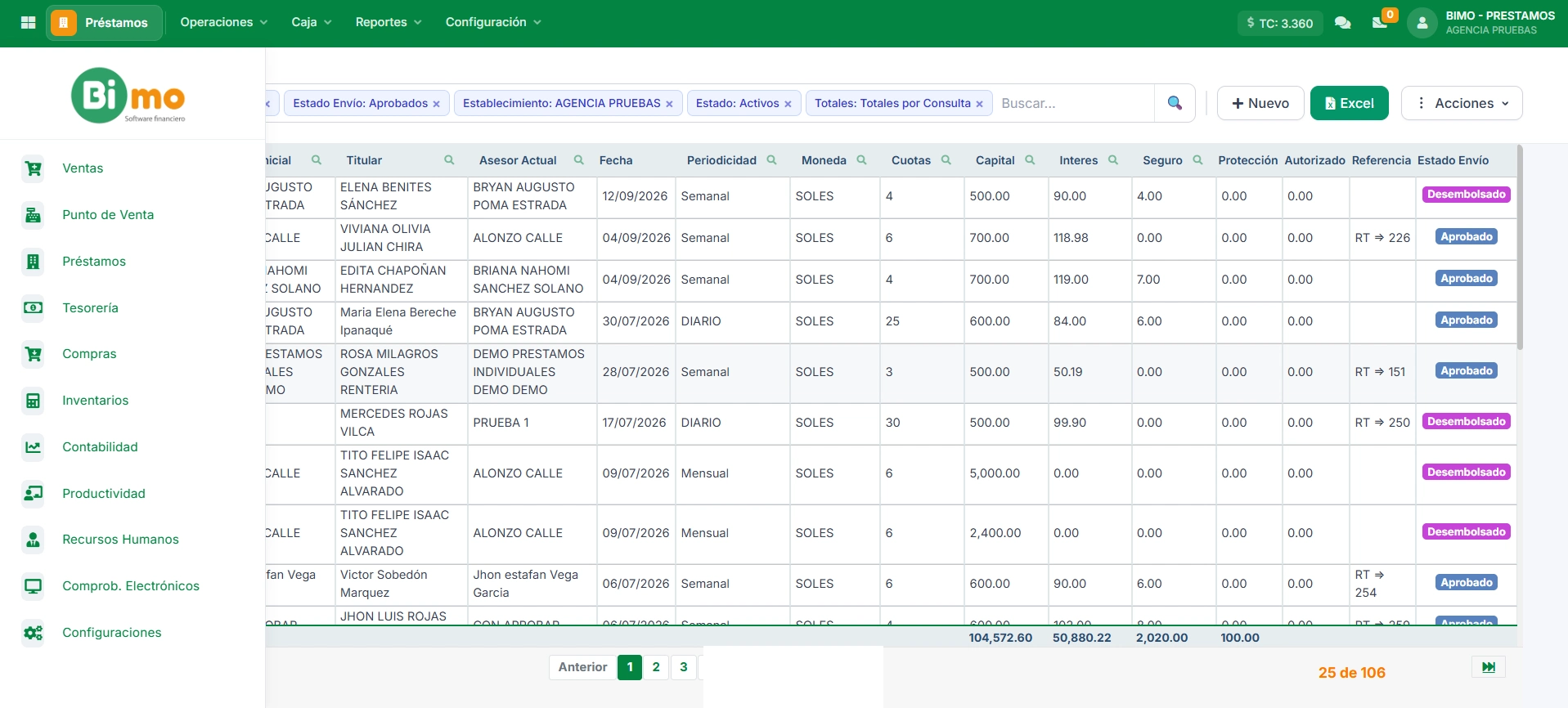
Task: Sort by the Fecha column header
Action: click(616, 160)
